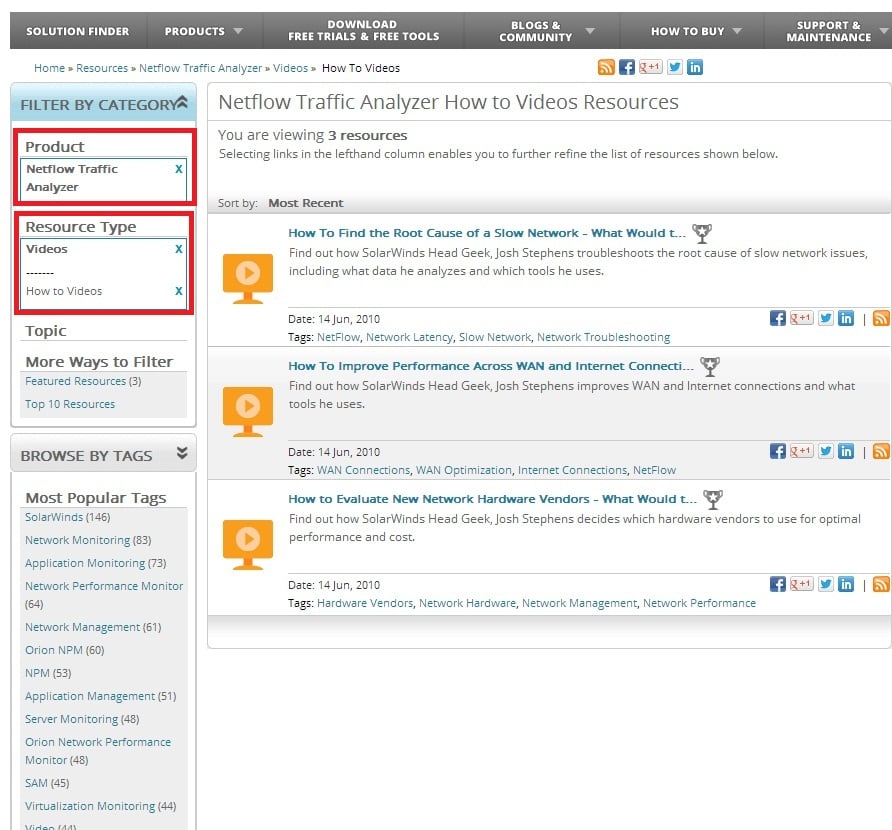The image size is (892, 830).
Task: Click the Network Latency tag
Action: click(x=409, y=337)
